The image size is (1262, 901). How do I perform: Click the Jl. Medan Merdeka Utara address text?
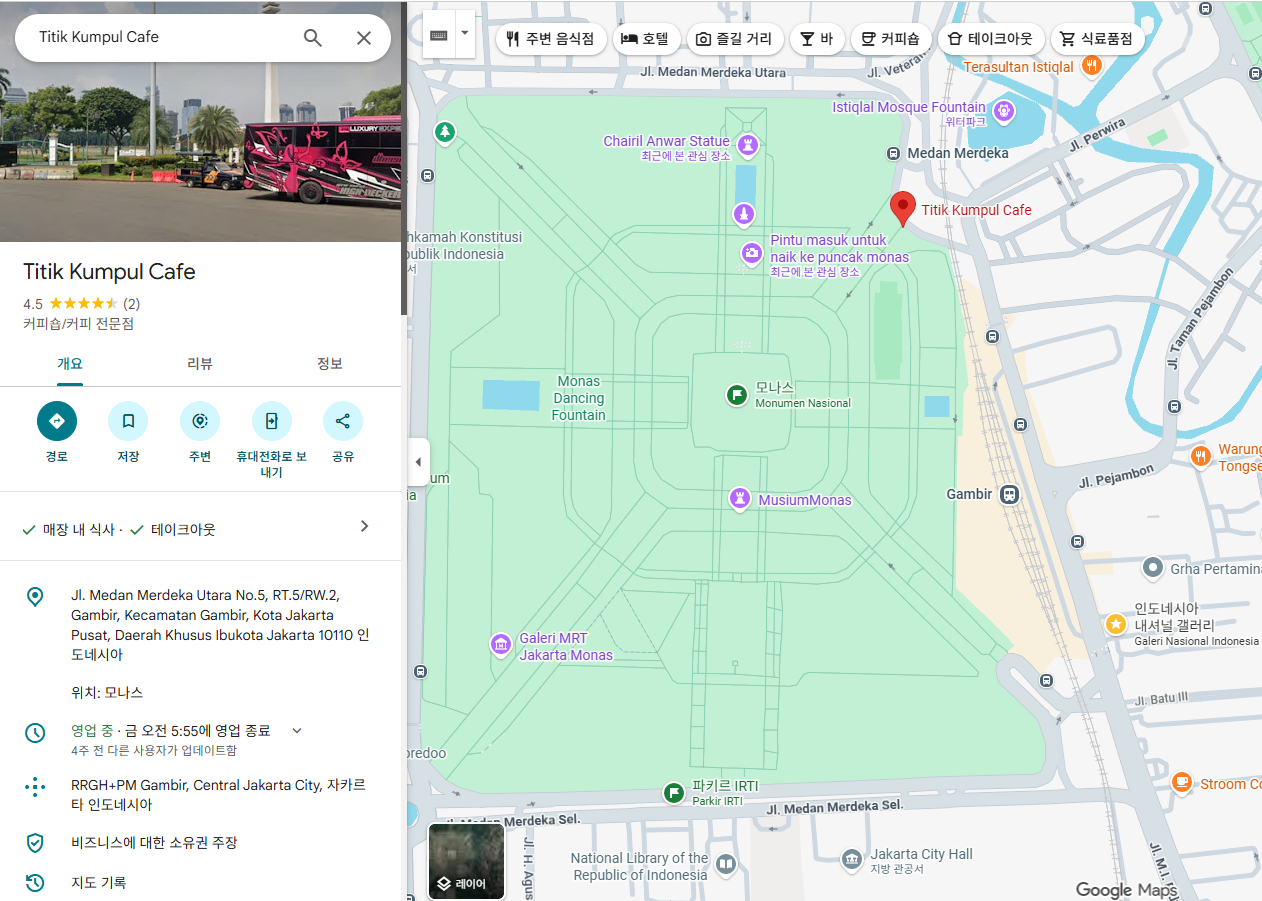[220, 625]
